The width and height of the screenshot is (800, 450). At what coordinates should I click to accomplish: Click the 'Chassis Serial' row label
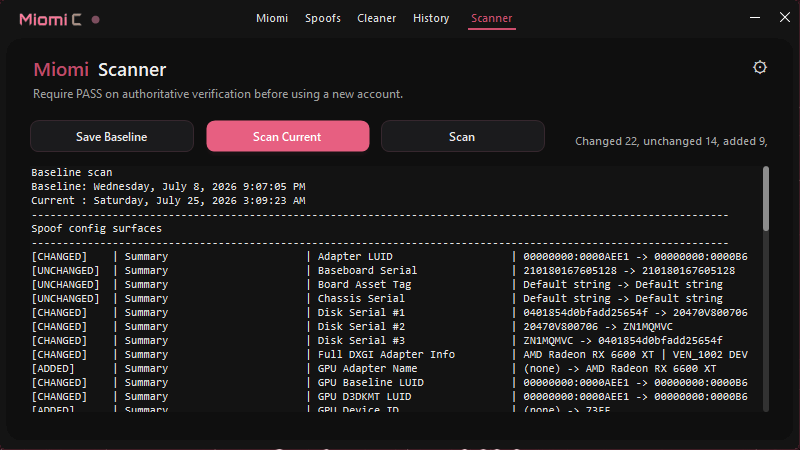(361, 298)
